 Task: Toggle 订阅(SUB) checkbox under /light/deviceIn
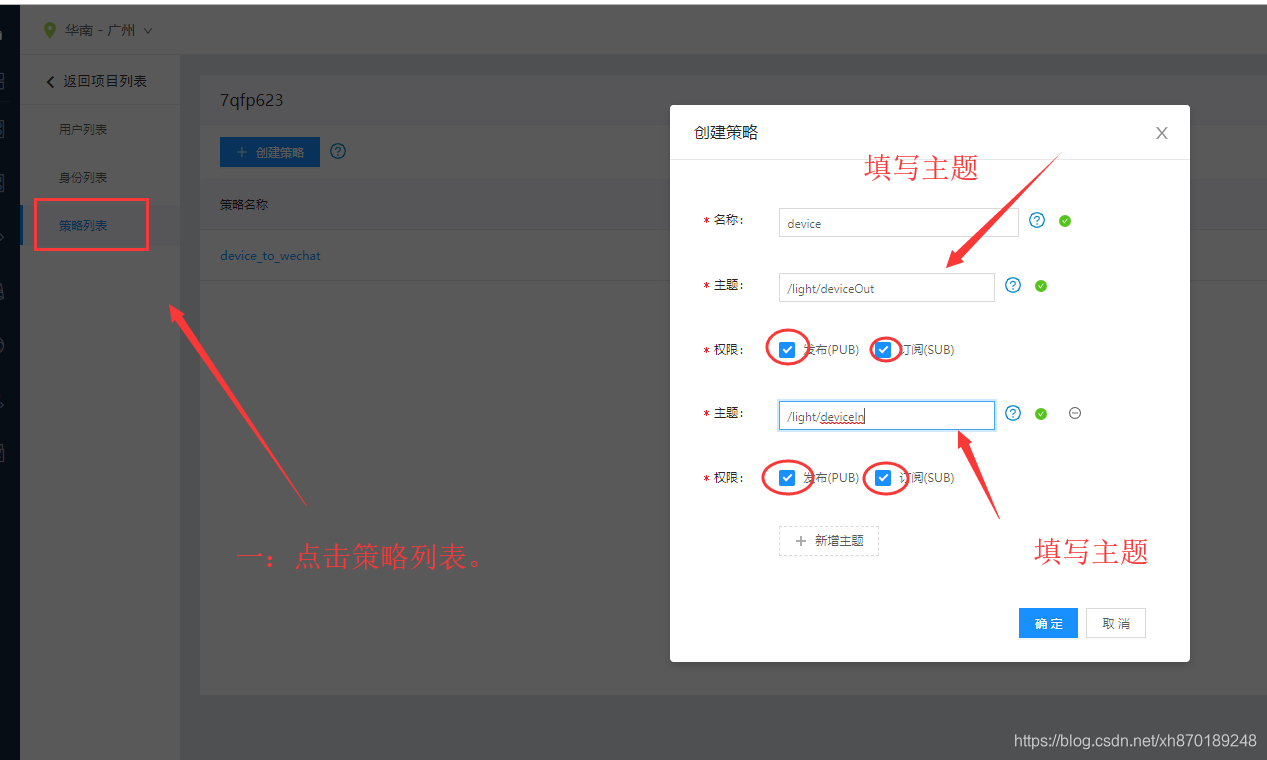[x=883, y=478]
